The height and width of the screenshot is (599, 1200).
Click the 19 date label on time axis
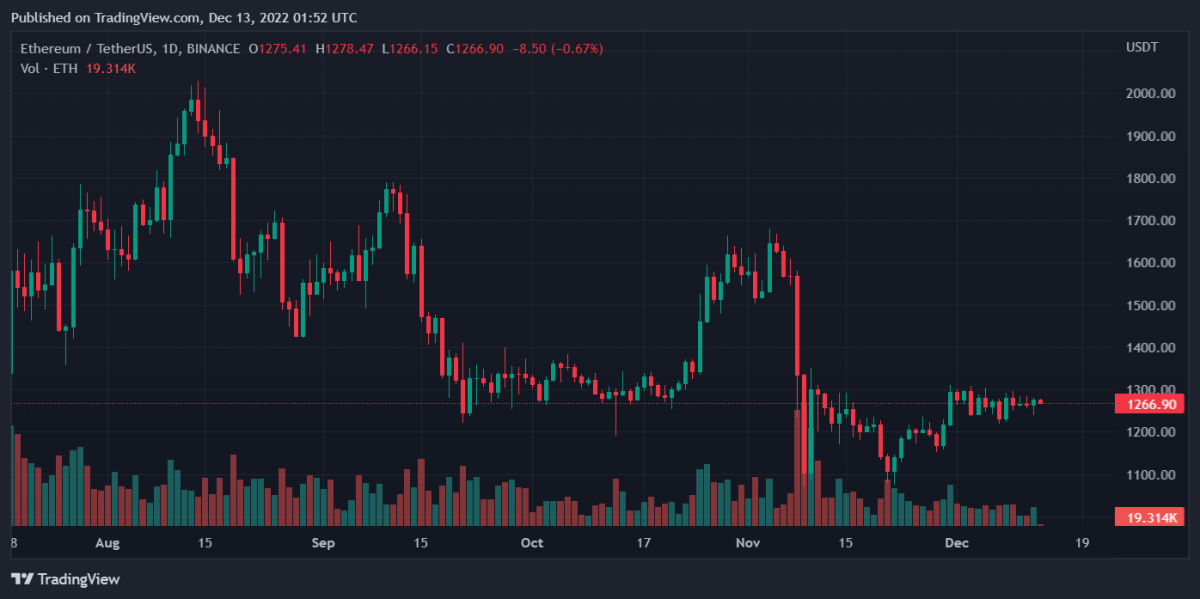coord(1082,543)
